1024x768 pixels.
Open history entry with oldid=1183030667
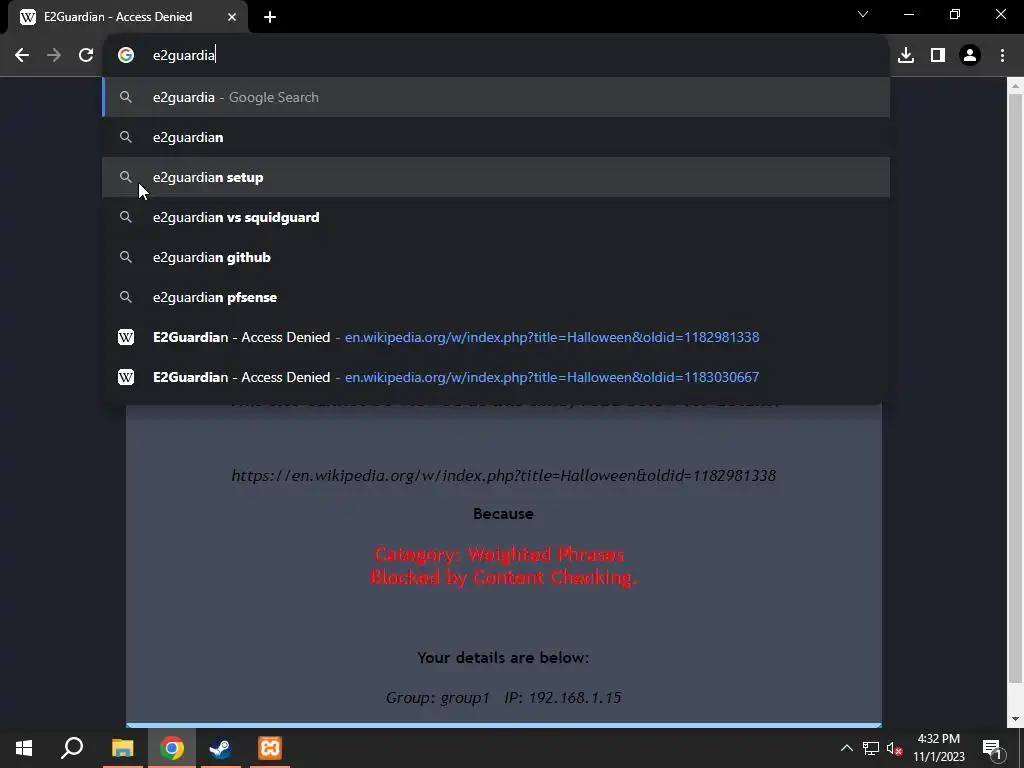(496, 377)
